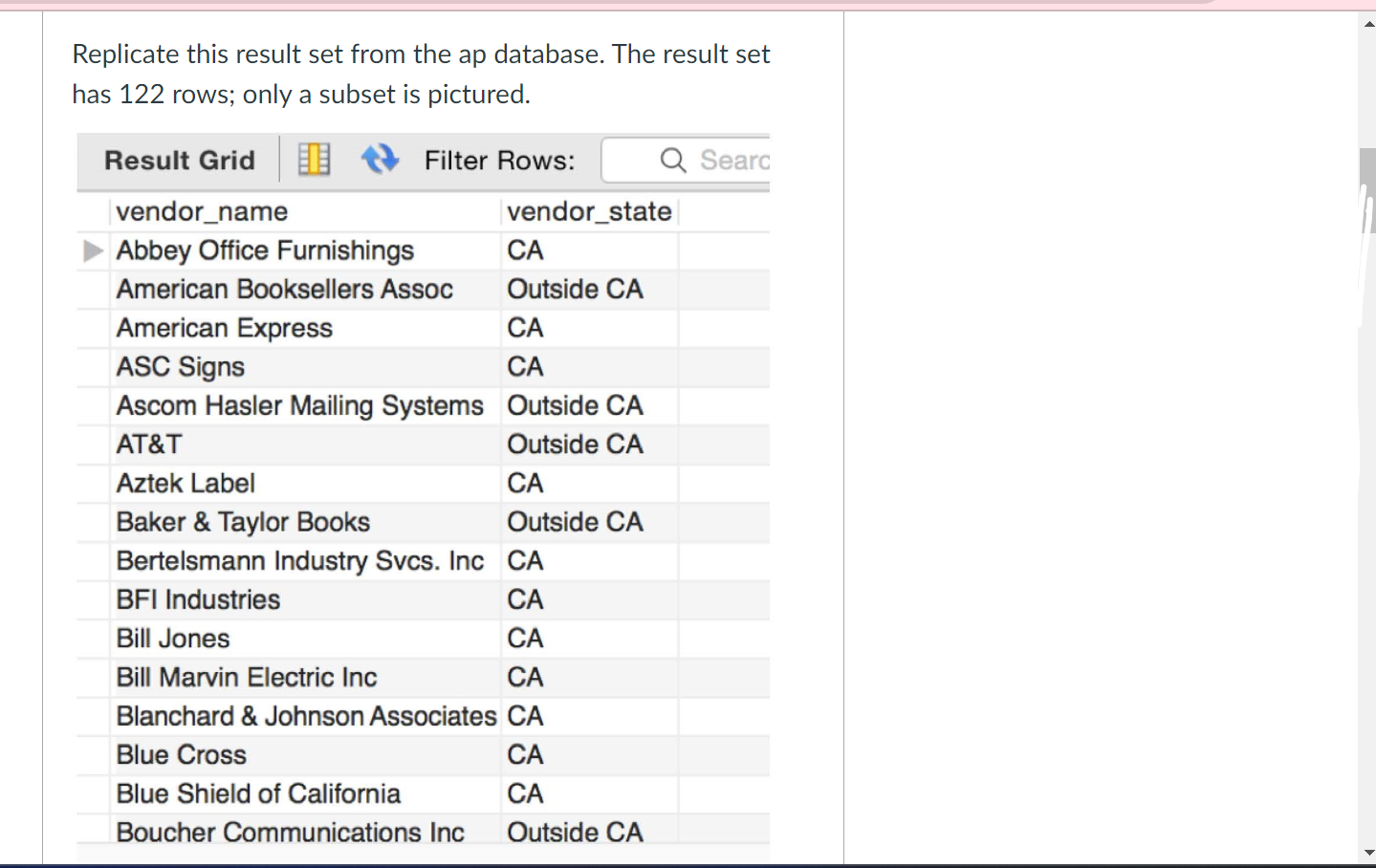Sort by the vendor_name column header
1376x868 pixels.
[x=202, y=211]
